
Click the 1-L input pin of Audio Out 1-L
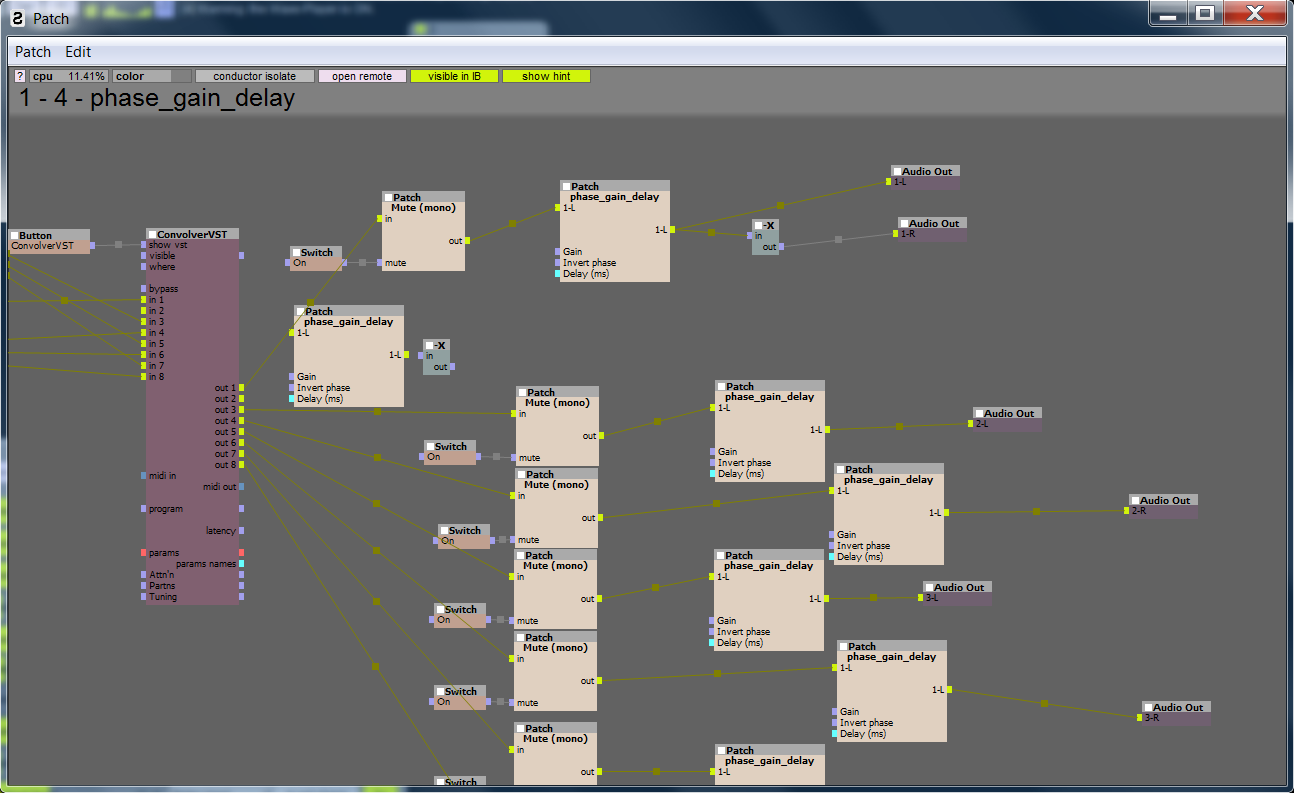click(888, 182)
